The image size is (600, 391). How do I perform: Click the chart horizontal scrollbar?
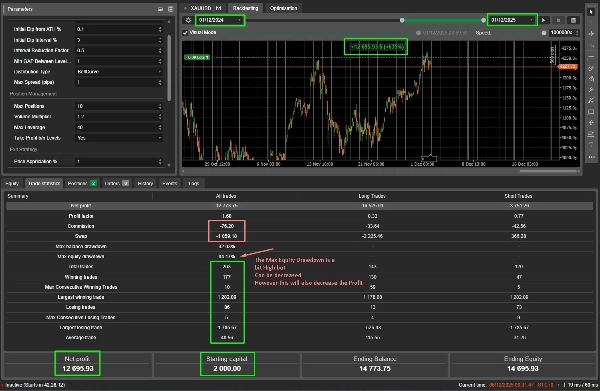click(548, 171)
